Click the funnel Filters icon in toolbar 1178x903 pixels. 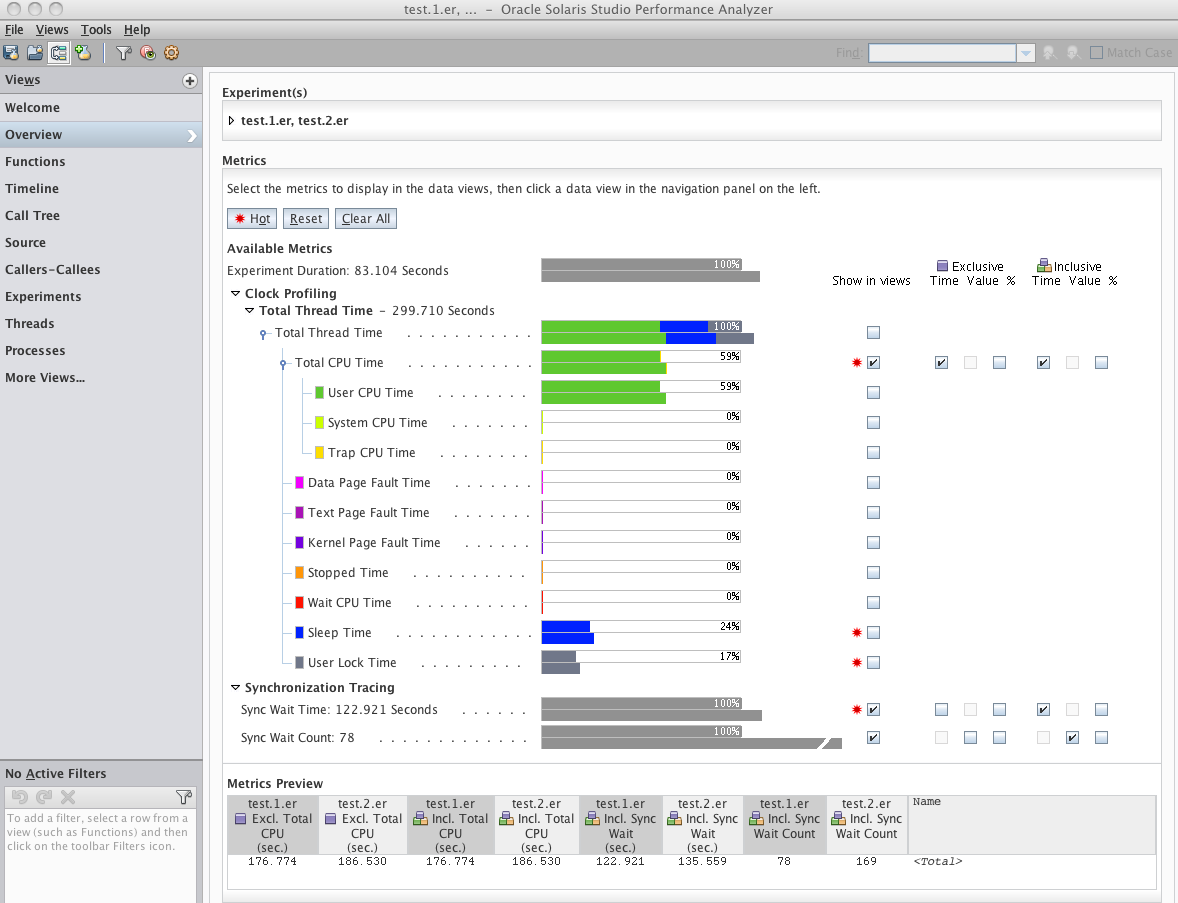pos(124,53)
